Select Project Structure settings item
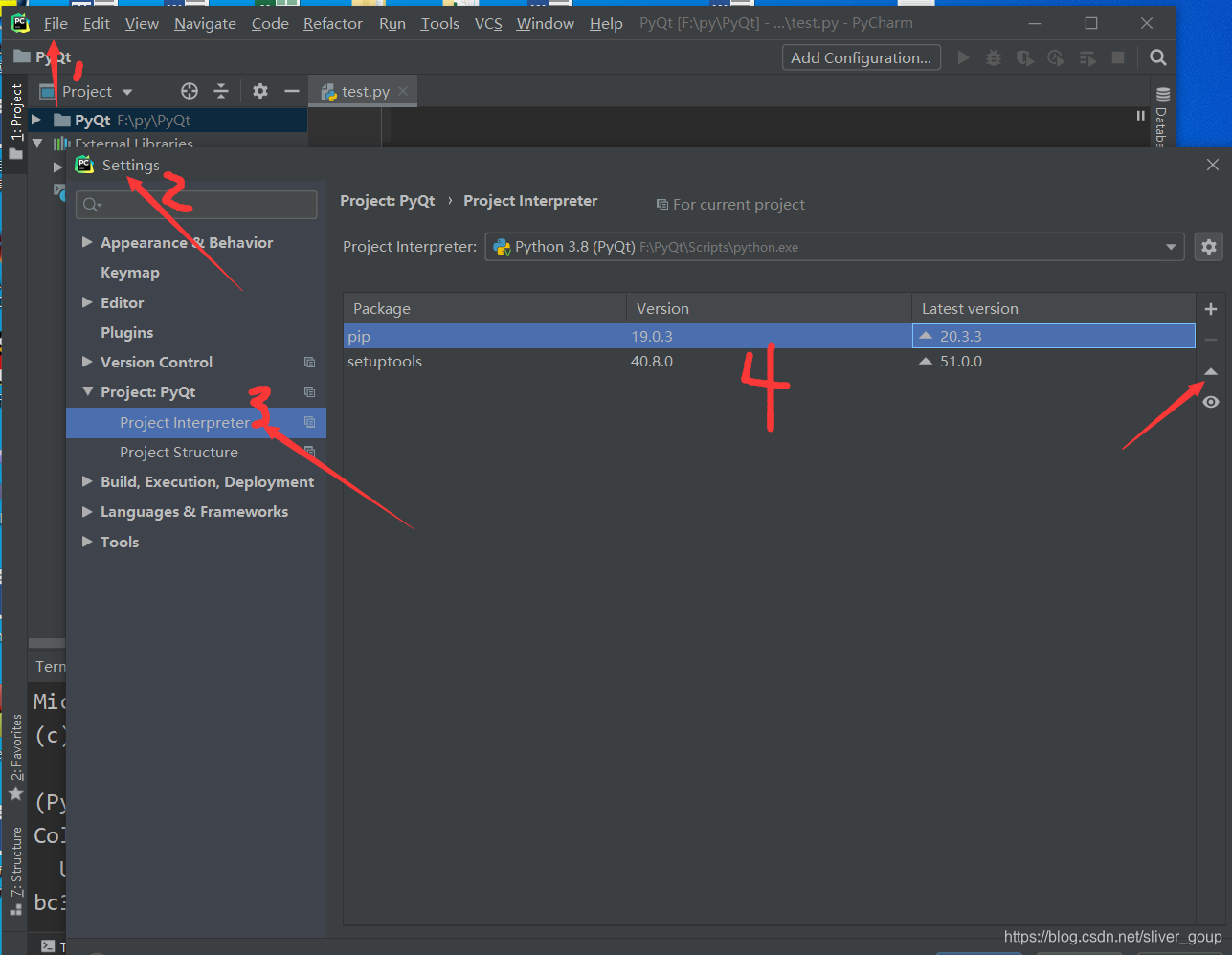Screen dimensions: 1232x955 tap(179, 453)
